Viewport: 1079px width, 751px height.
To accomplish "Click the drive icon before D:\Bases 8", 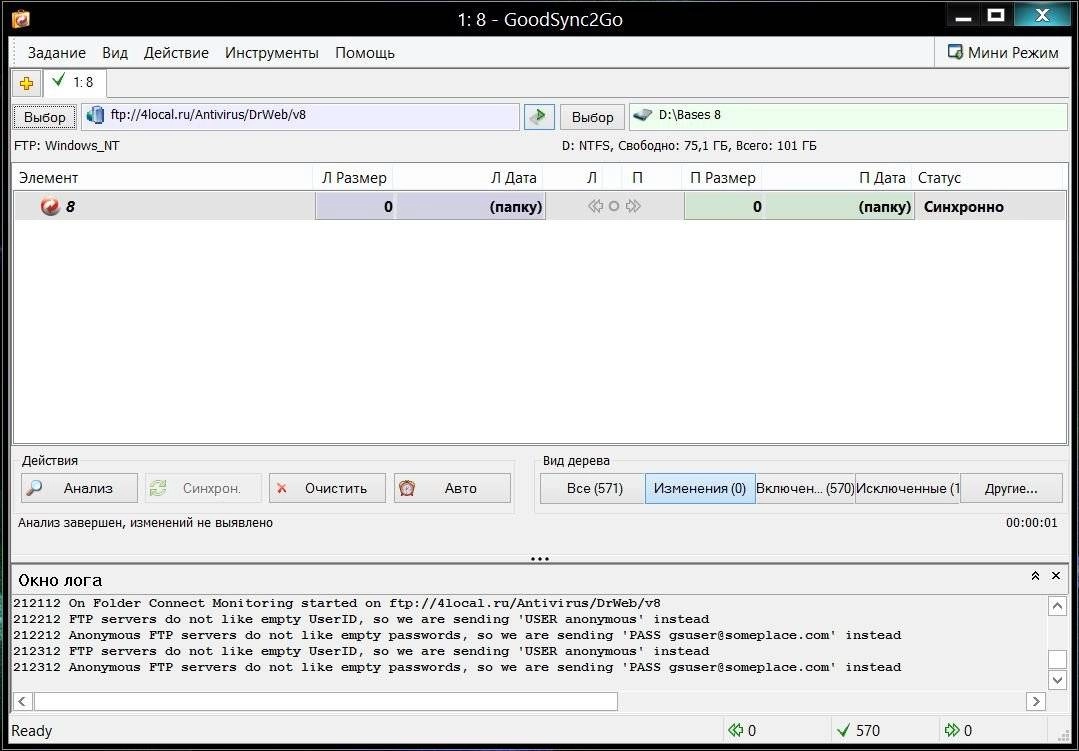I will coord(642,115).
